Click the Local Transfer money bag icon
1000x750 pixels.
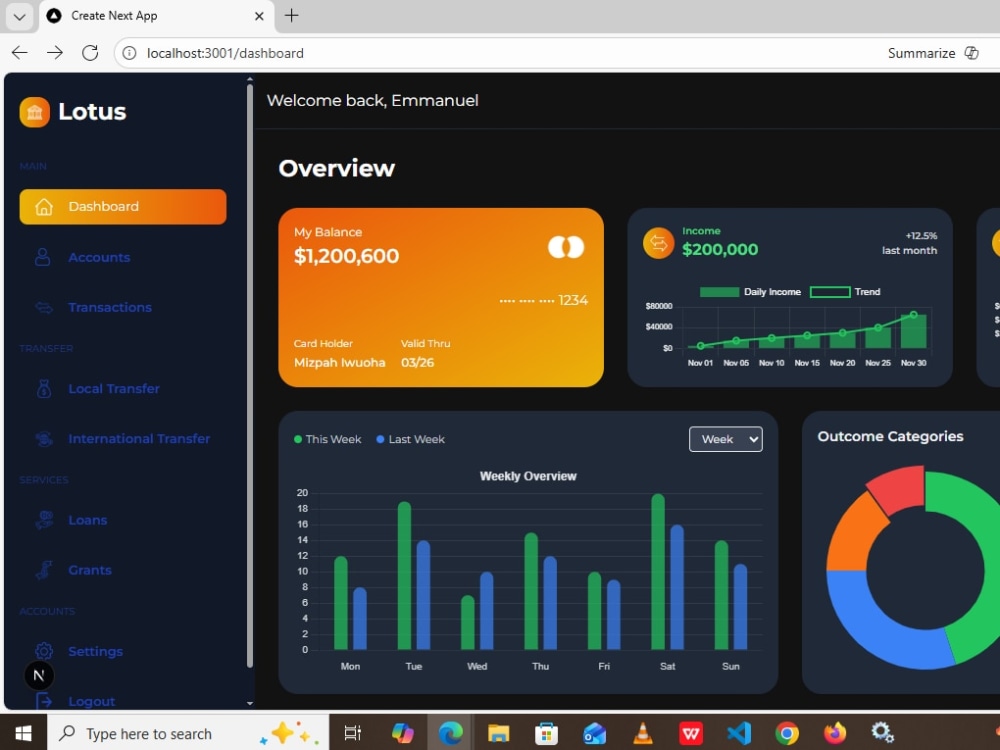[44, 388]
